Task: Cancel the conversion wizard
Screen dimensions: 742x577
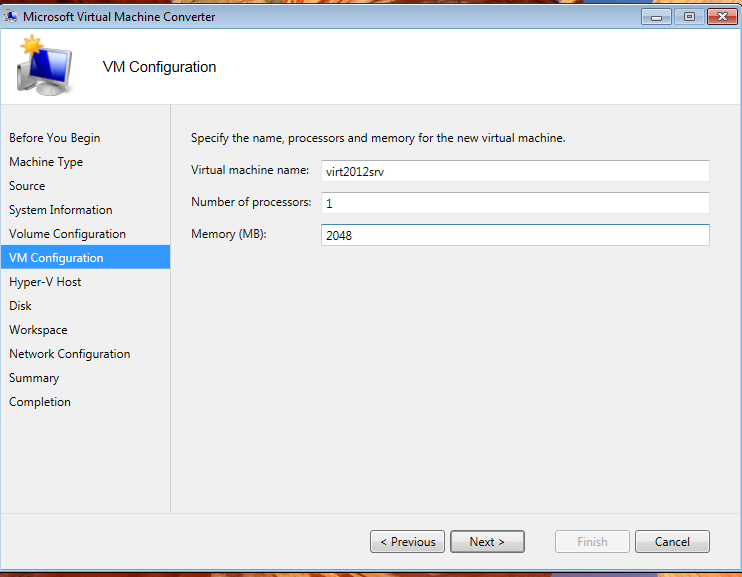Action: coord(672,541)
